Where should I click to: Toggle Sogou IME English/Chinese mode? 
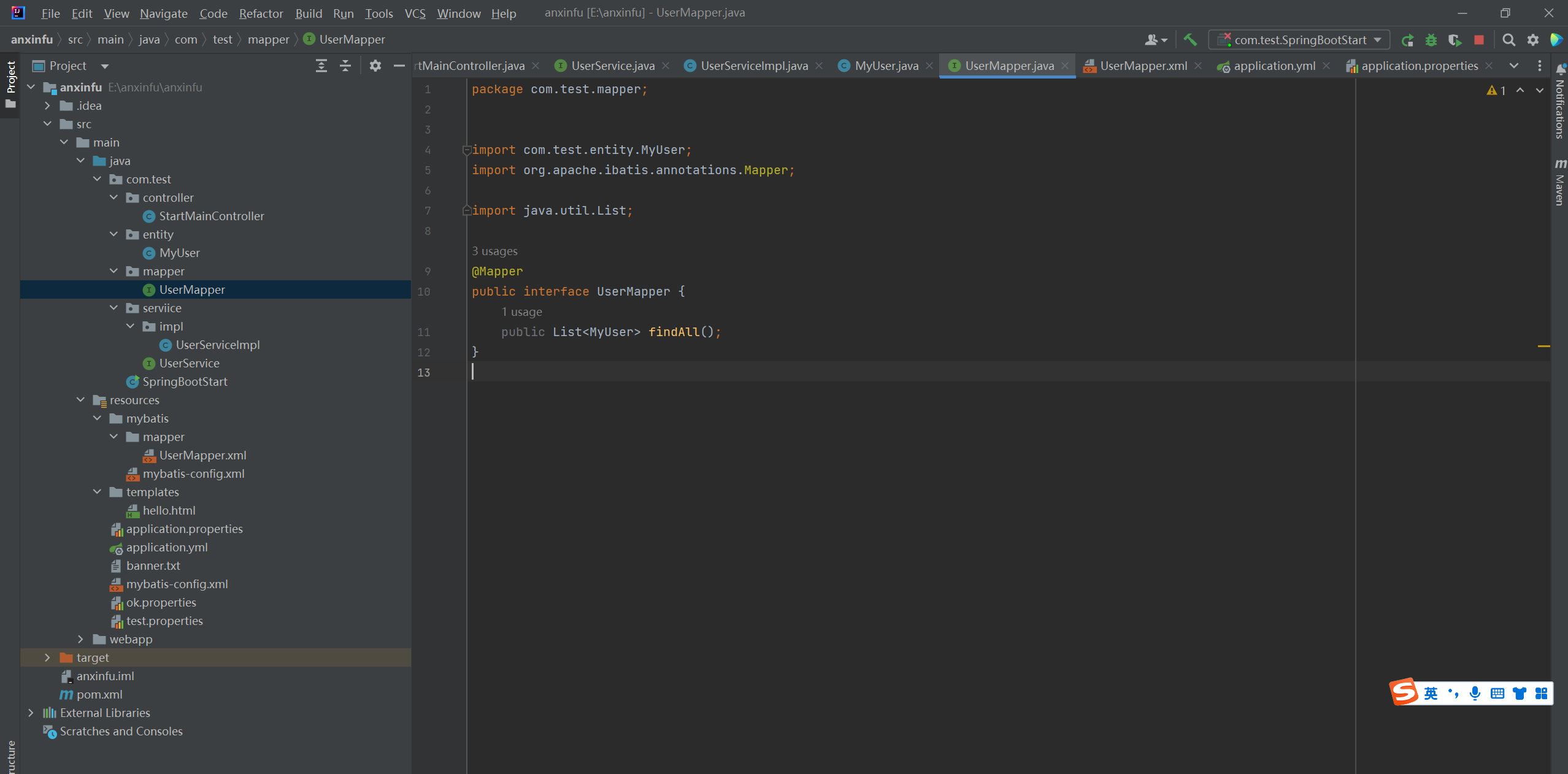pos(1431,693)
